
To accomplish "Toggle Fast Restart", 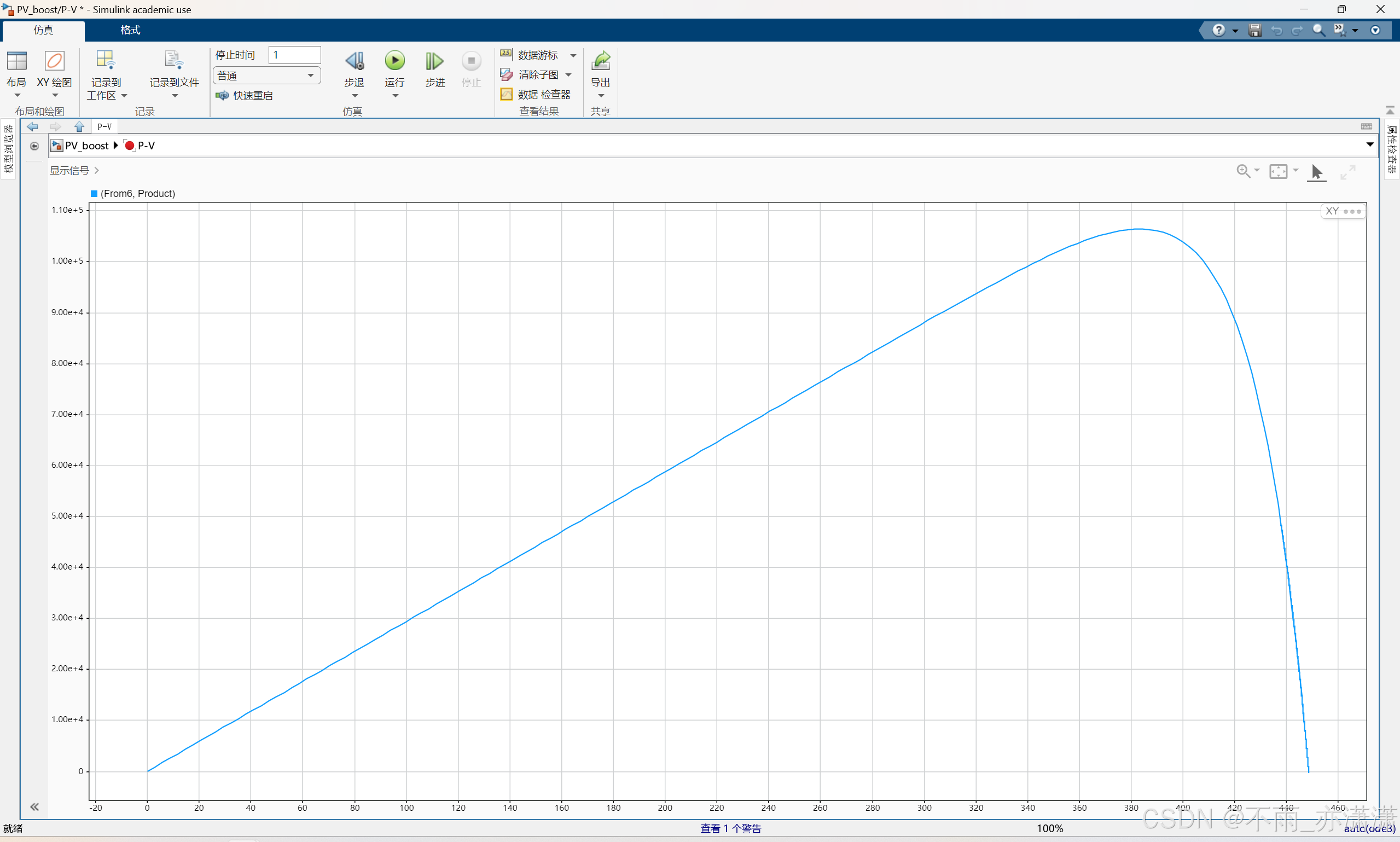I will point(245,95).
